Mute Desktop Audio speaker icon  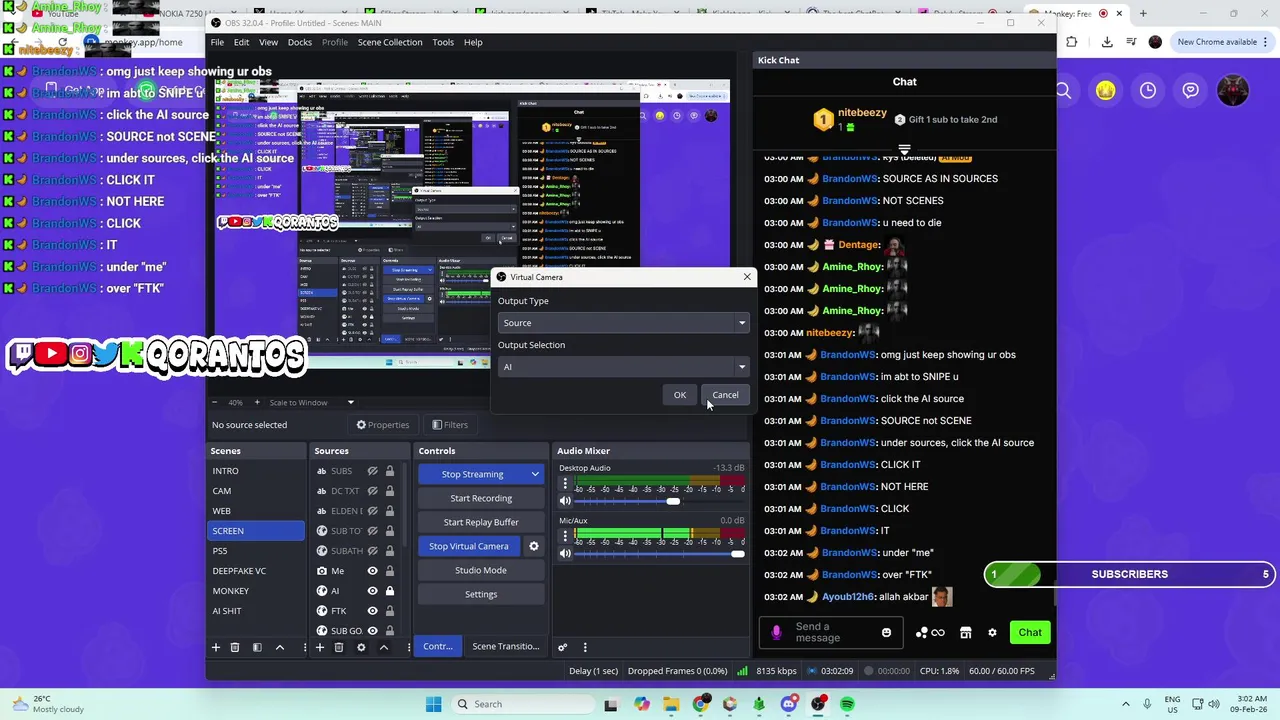click(x=565, y=500)
